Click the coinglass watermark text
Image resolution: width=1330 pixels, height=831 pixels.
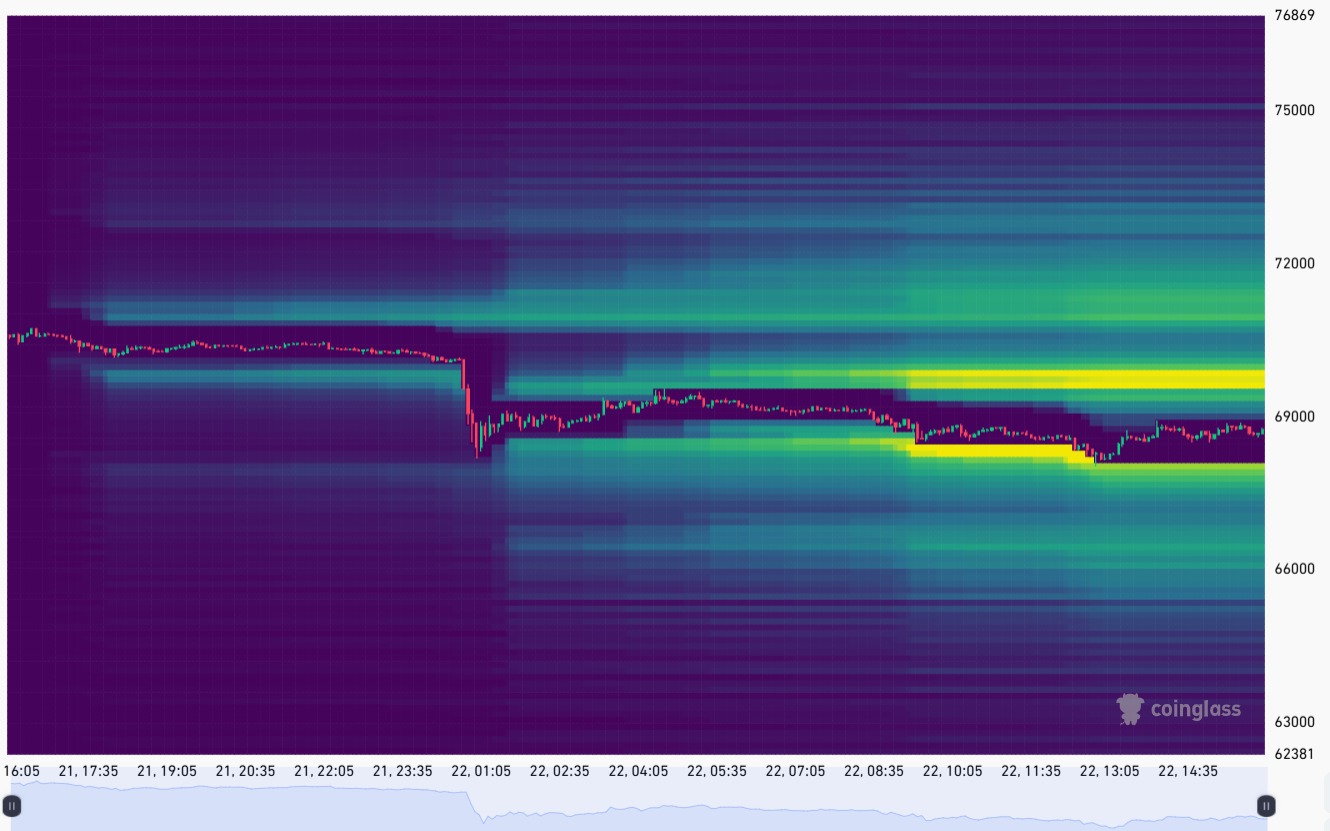coord(1195,710)
